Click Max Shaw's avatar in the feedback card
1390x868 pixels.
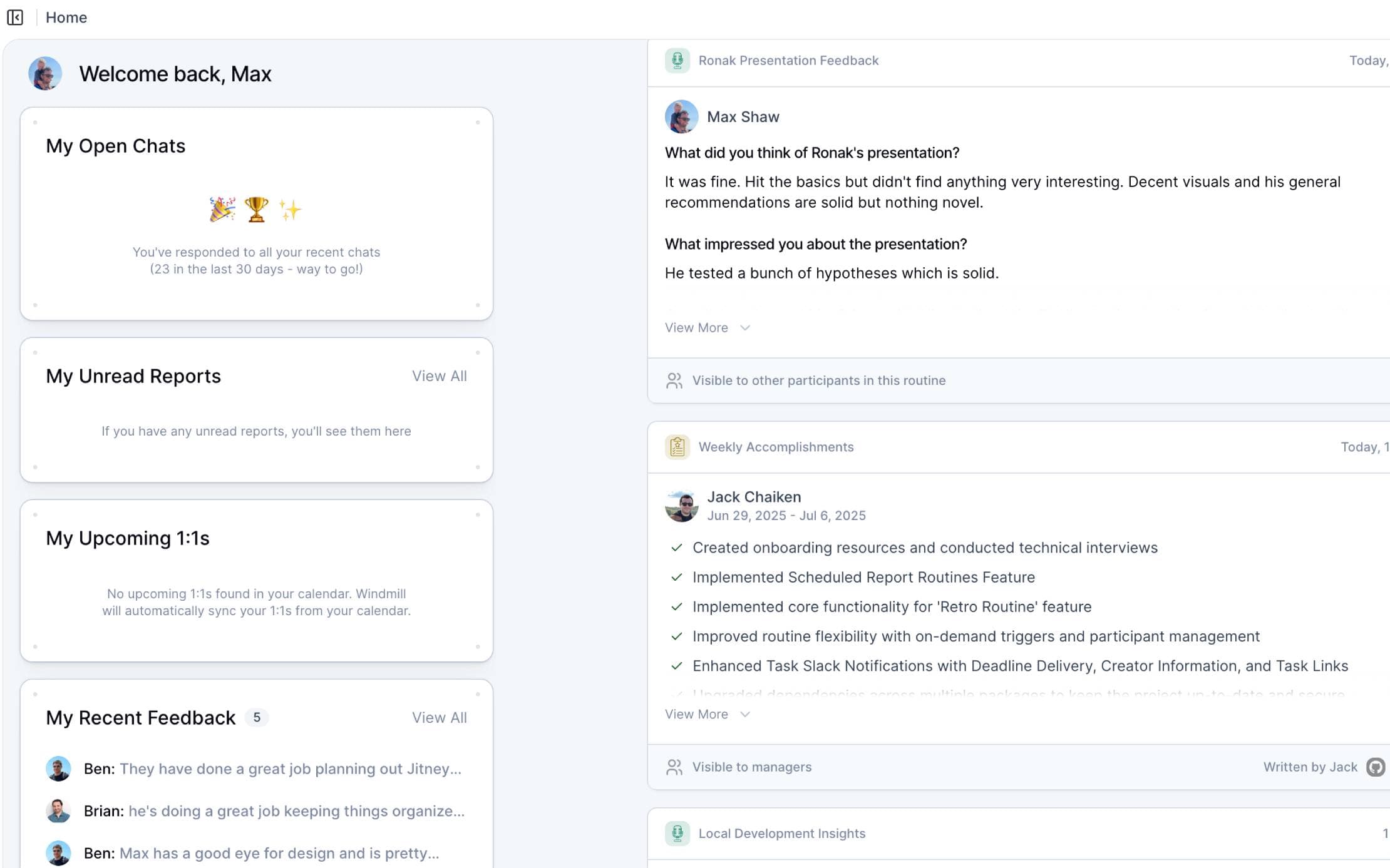point(681,117)
